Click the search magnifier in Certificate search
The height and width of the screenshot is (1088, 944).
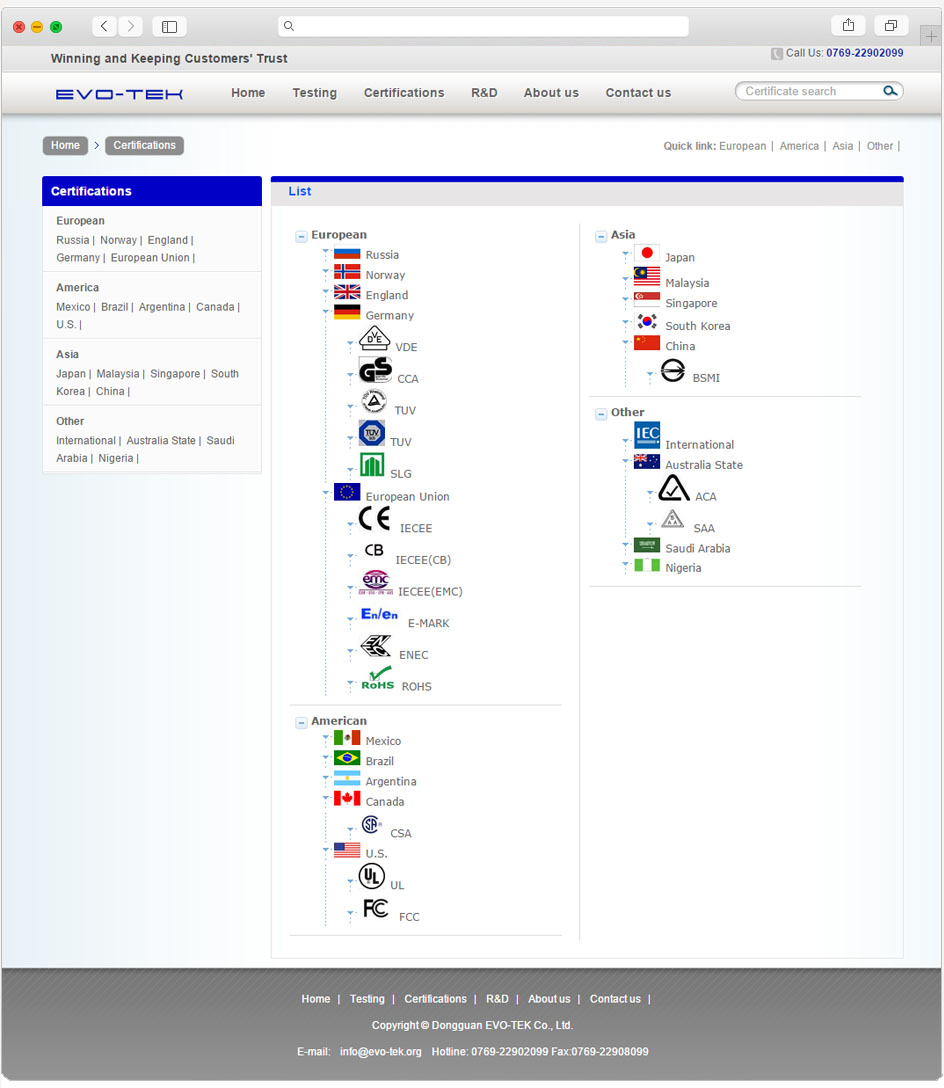[889, 91]
